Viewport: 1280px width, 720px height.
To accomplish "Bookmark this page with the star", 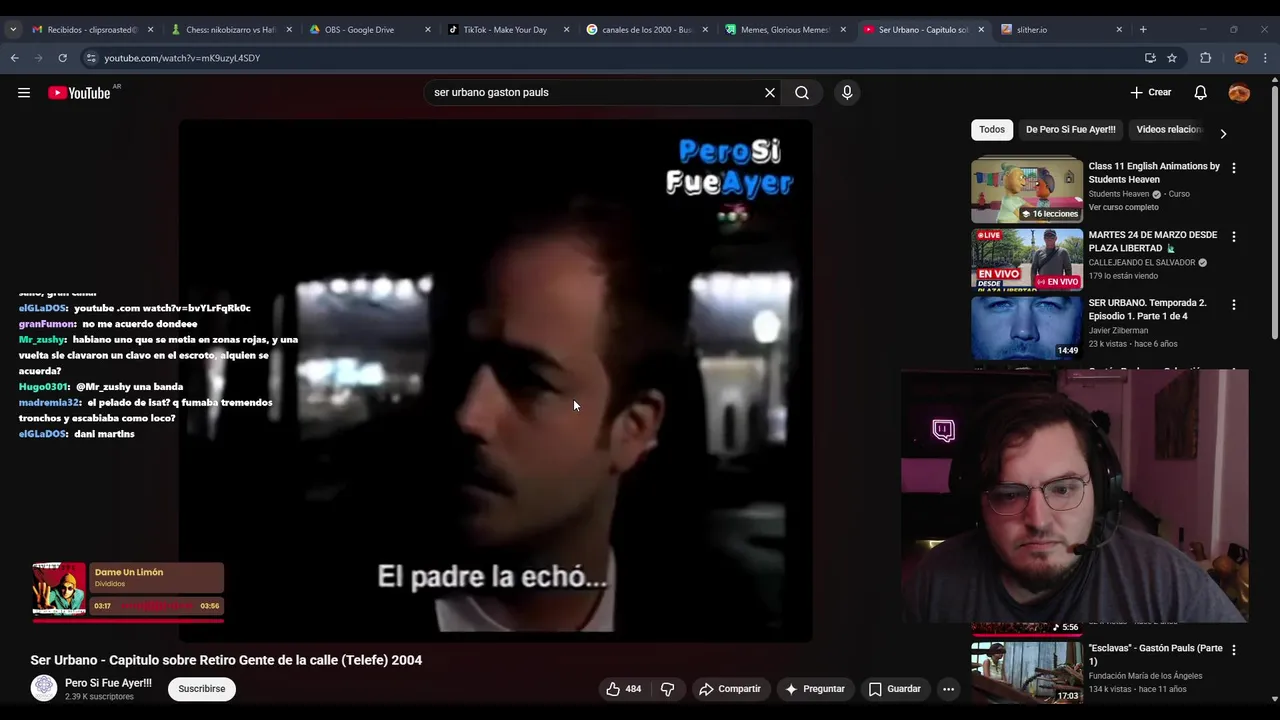I will pos(1172,58).
